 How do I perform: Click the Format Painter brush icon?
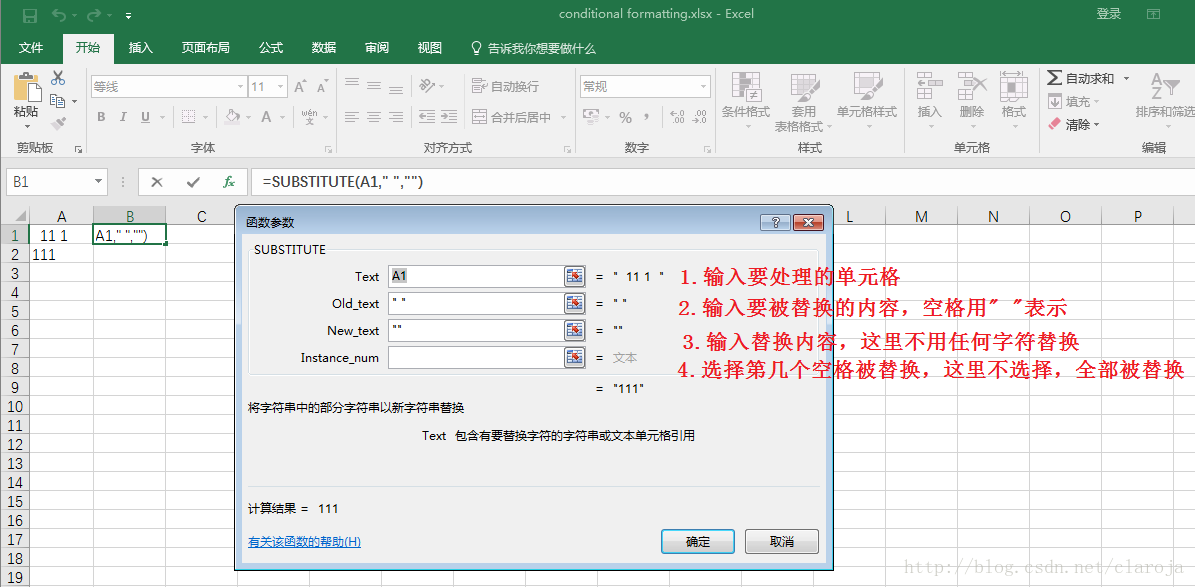(58, 123)
